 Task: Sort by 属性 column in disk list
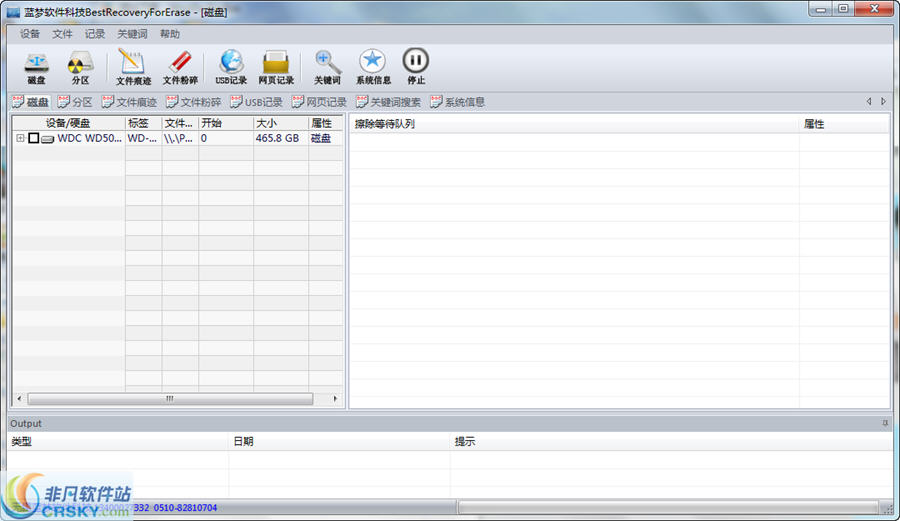[x=325, y=123]
